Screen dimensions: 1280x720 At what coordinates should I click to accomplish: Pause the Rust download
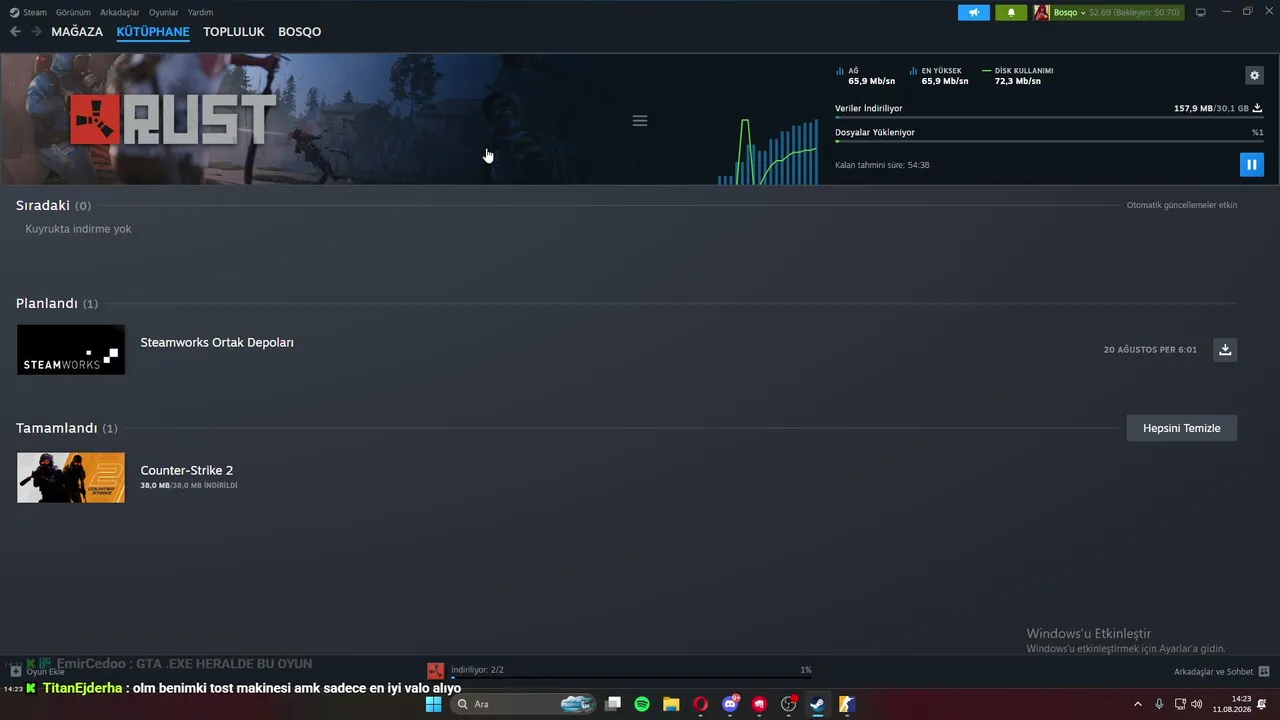[1251, 164]
